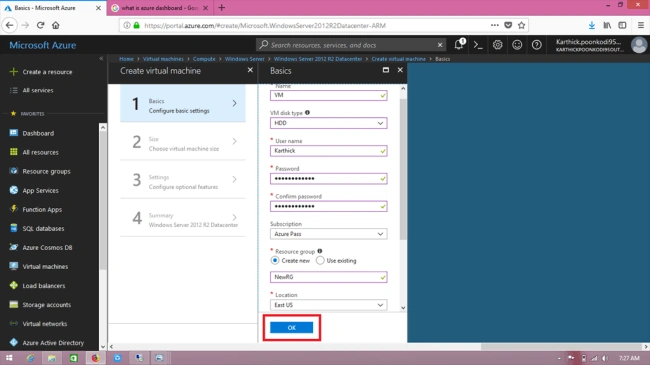Image resolution: width=650 pixels, height=365 pixels.
Task: Click the Create a resource plus icon
Action: click(14, 72)
